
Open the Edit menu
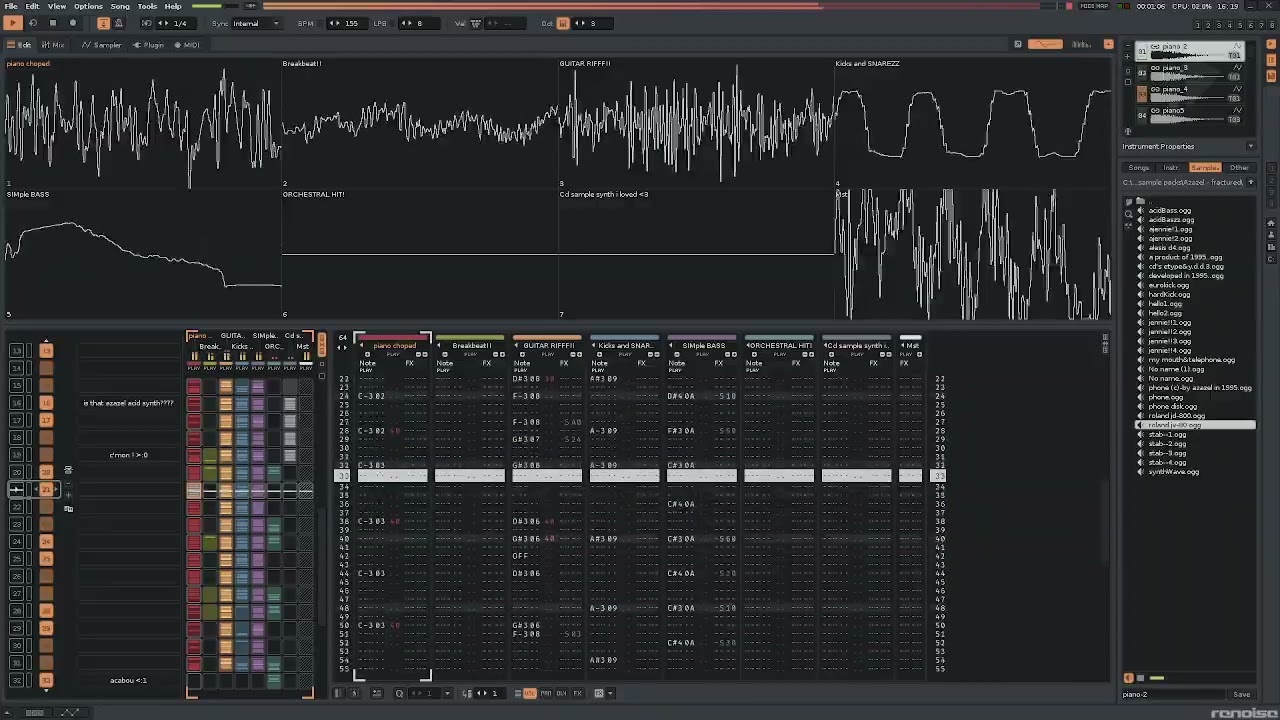tap(33, 6)
